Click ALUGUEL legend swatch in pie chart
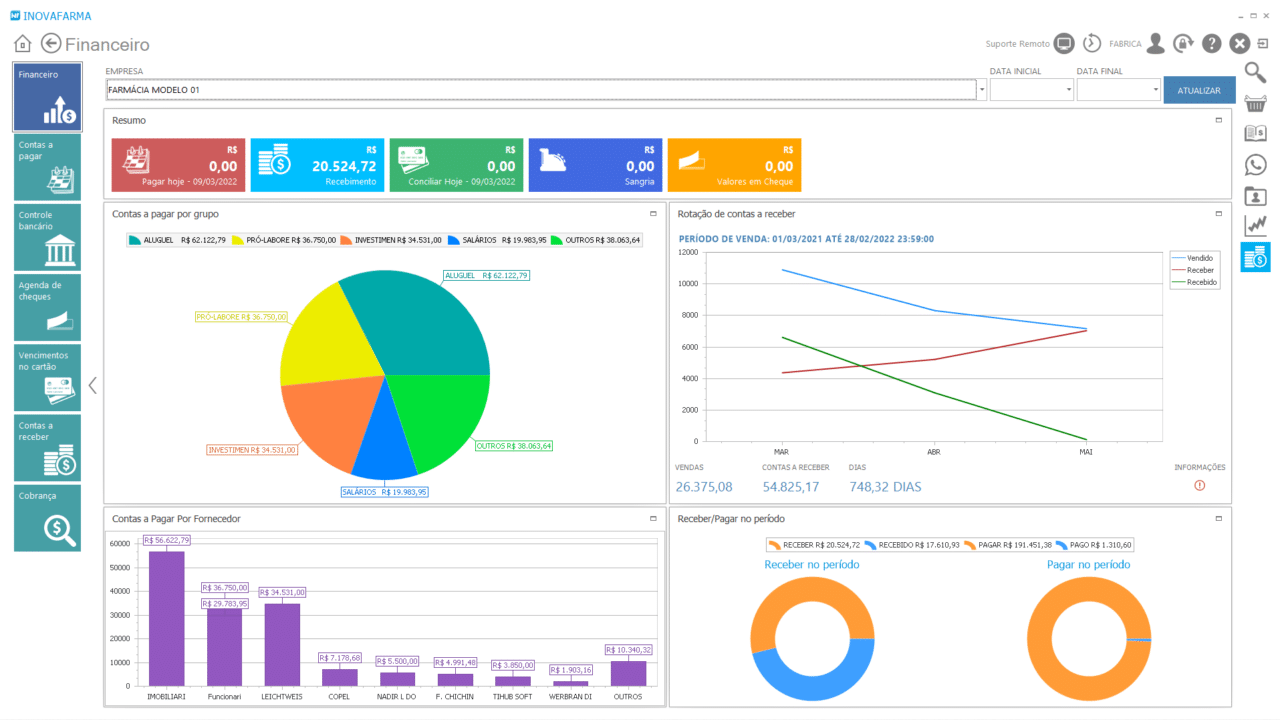 (x=136, y=240)
